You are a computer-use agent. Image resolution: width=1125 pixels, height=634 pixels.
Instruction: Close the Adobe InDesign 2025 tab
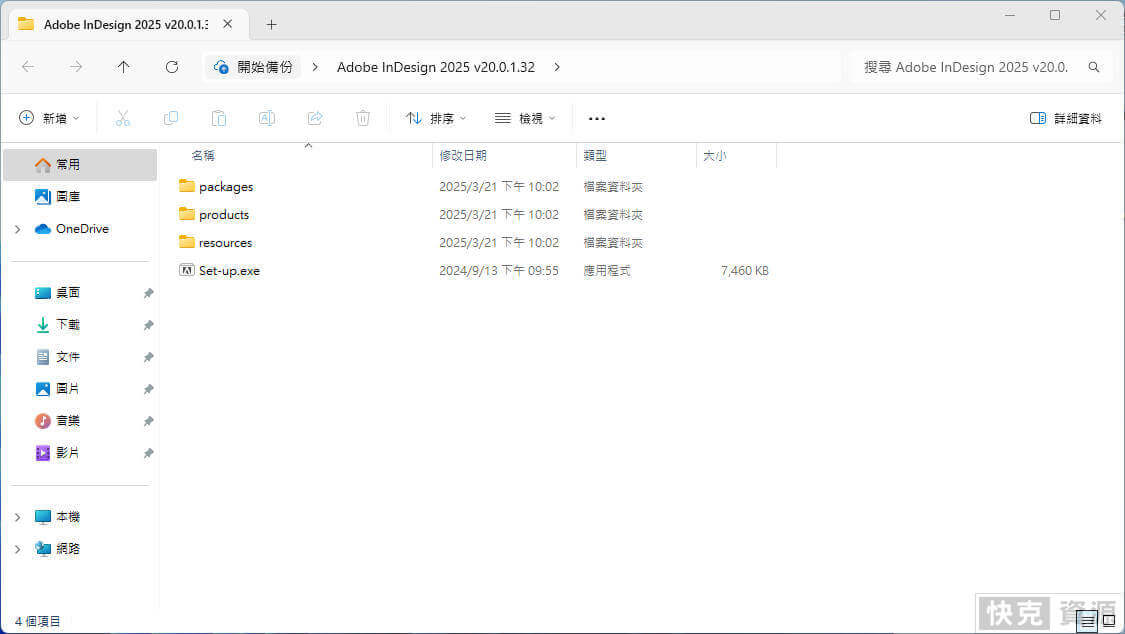(x=227, y=24)
